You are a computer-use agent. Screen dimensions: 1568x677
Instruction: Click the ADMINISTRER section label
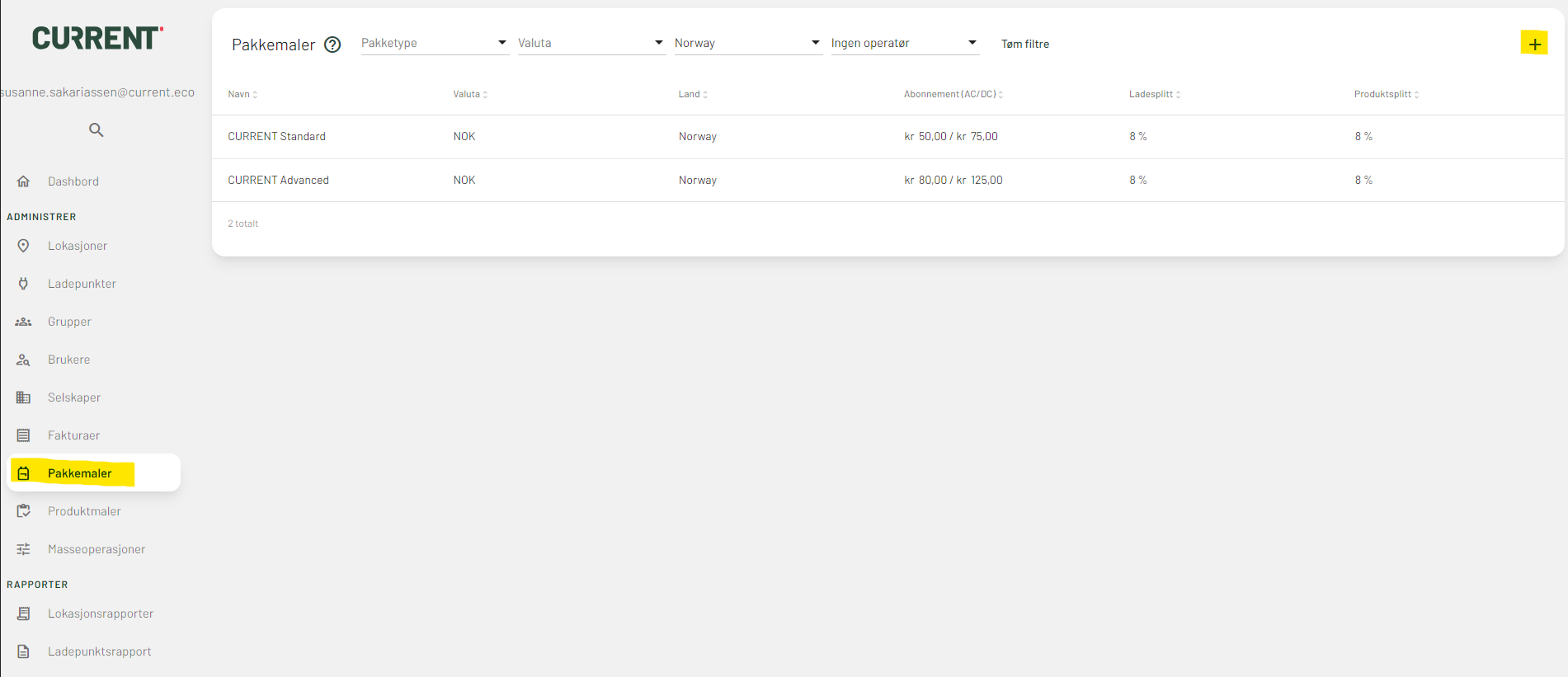pos(41,217)
